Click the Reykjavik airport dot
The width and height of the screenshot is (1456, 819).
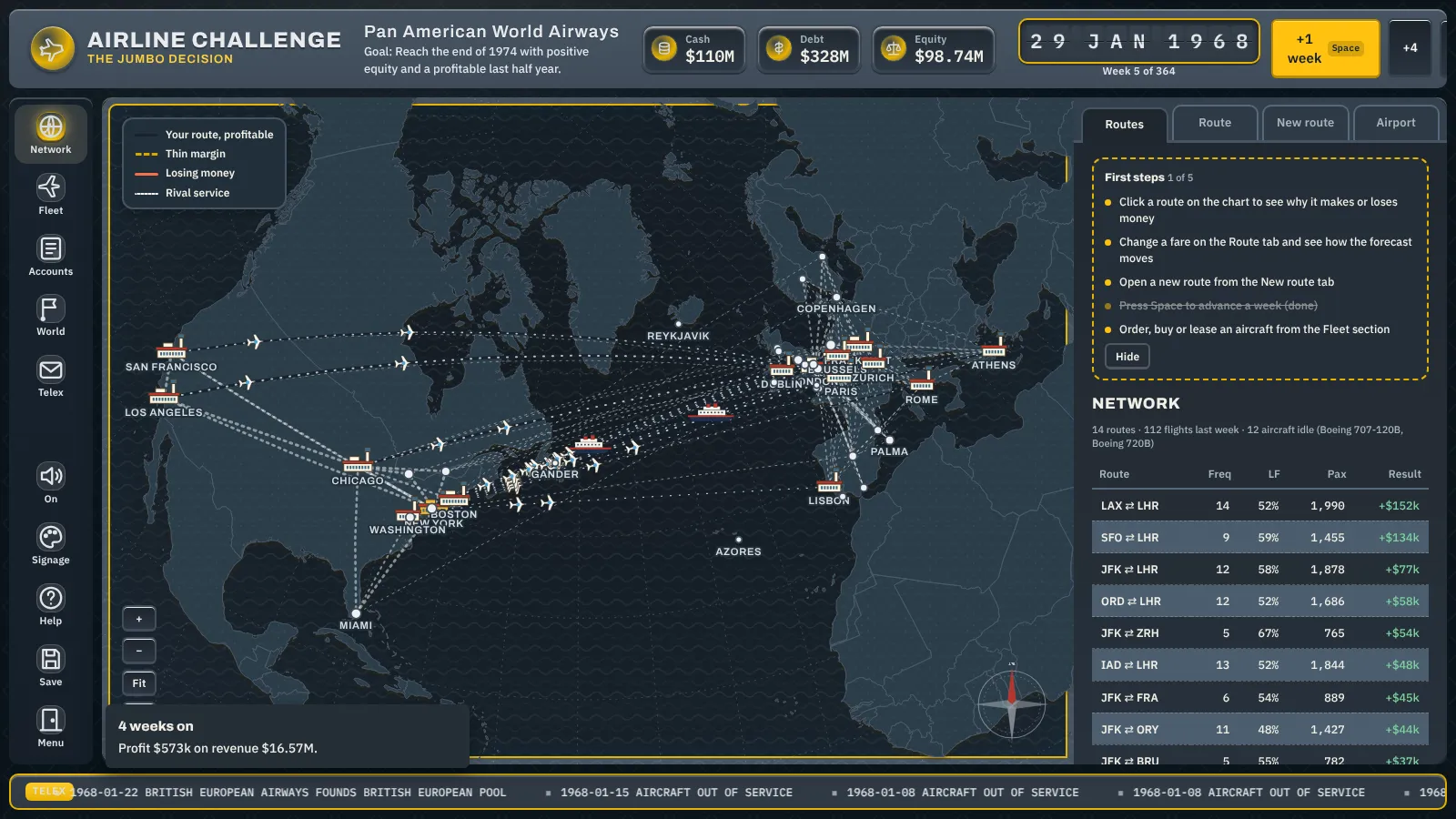coord(678,324)
